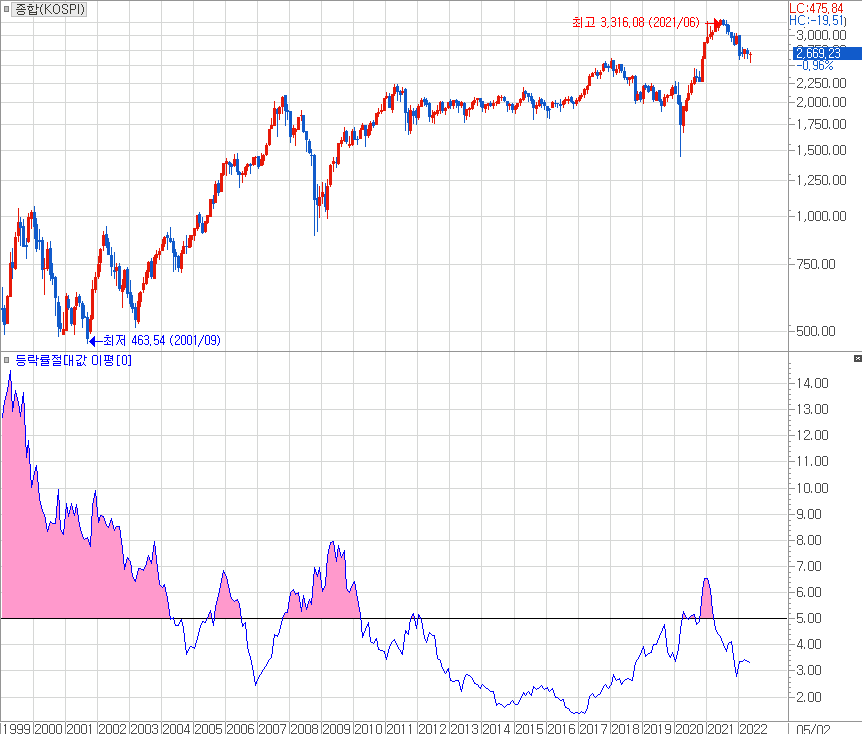Viewport: 862px width, 734px height.
Task: Click the 2009 label on the time axis
Action: (x=336, y=727)
